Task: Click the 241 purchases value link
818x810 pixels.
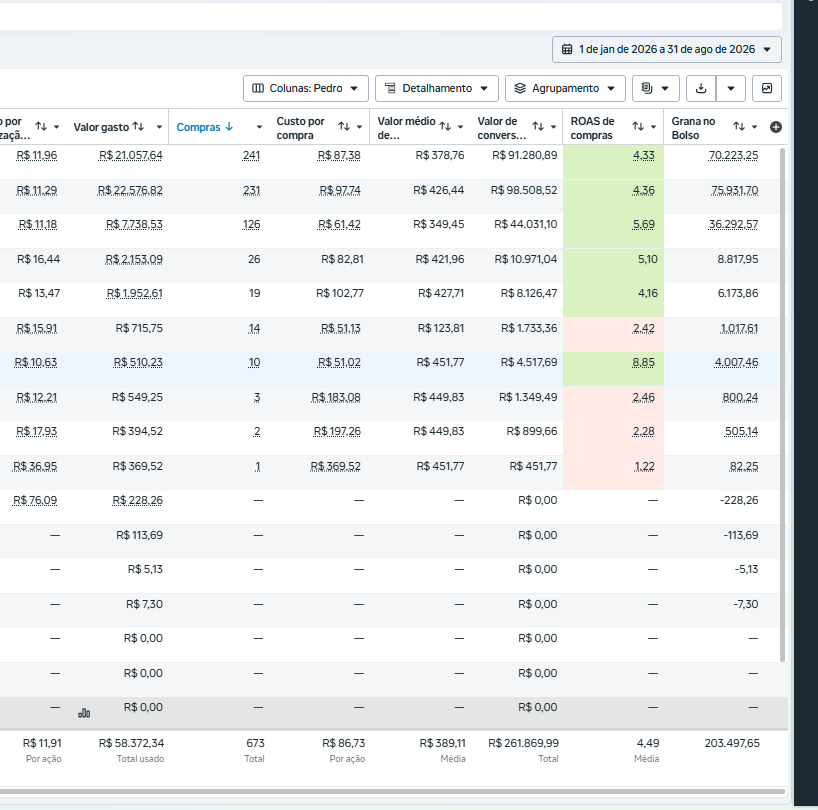Action: [251, 155]
